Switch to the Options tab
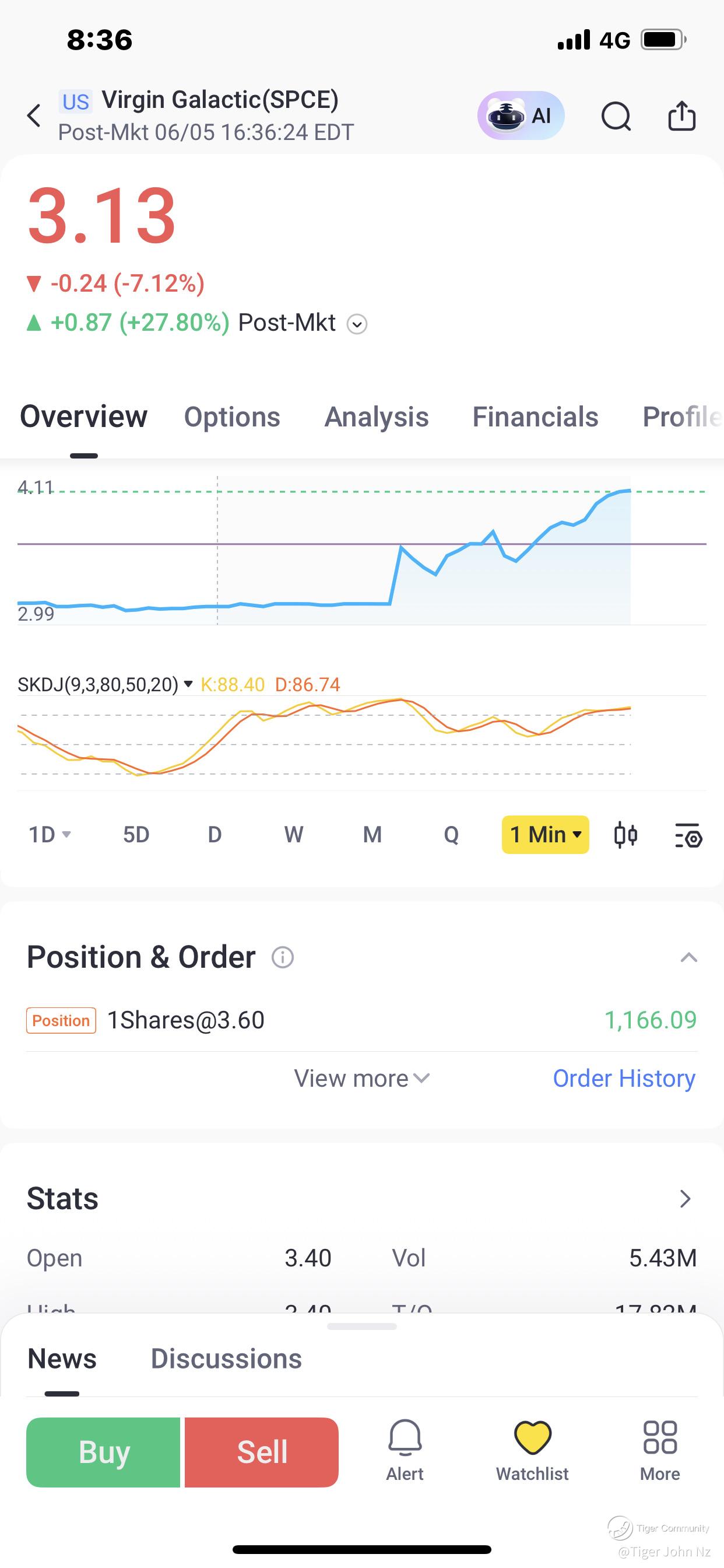This screenshot has width=724, height=1568. click(x=232, y=417)
